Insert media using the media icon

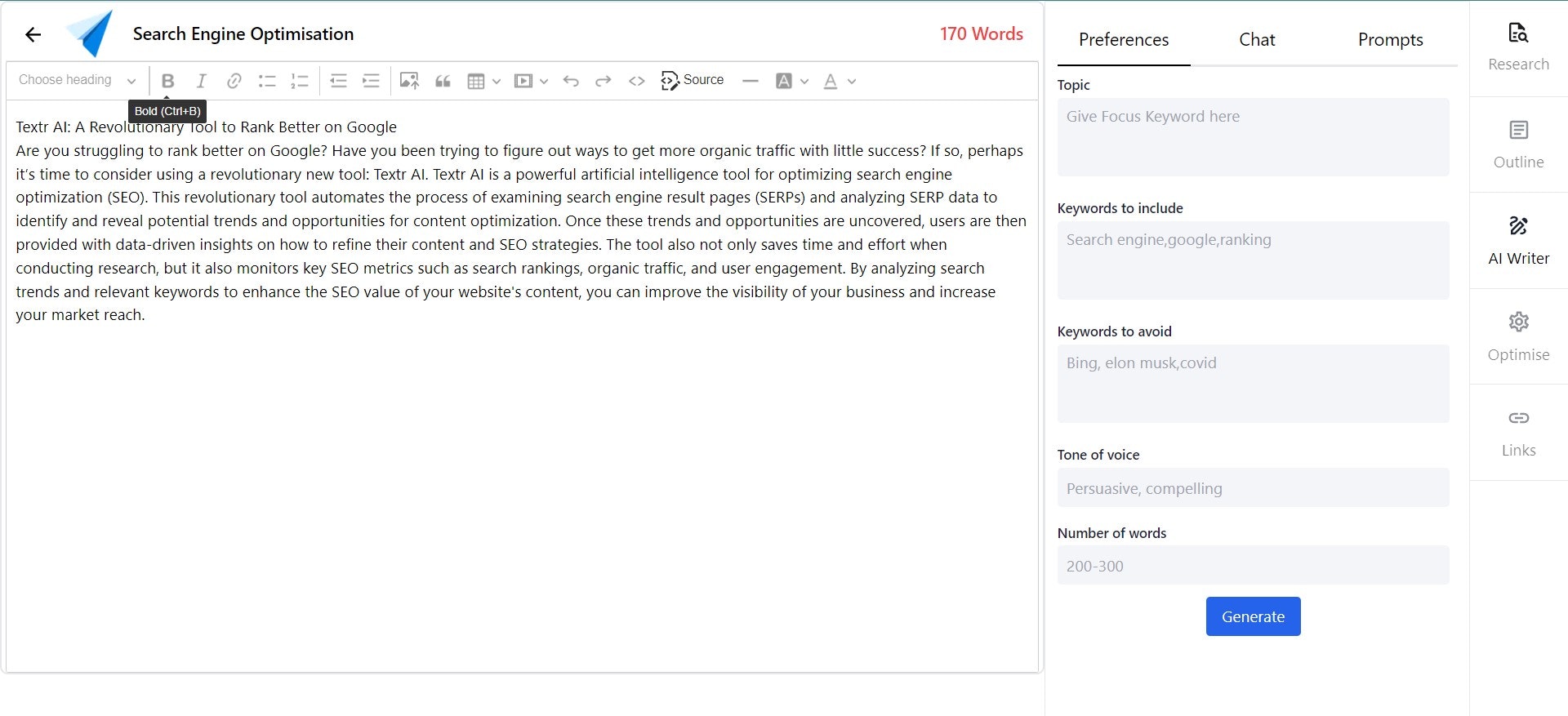[523, 81]
